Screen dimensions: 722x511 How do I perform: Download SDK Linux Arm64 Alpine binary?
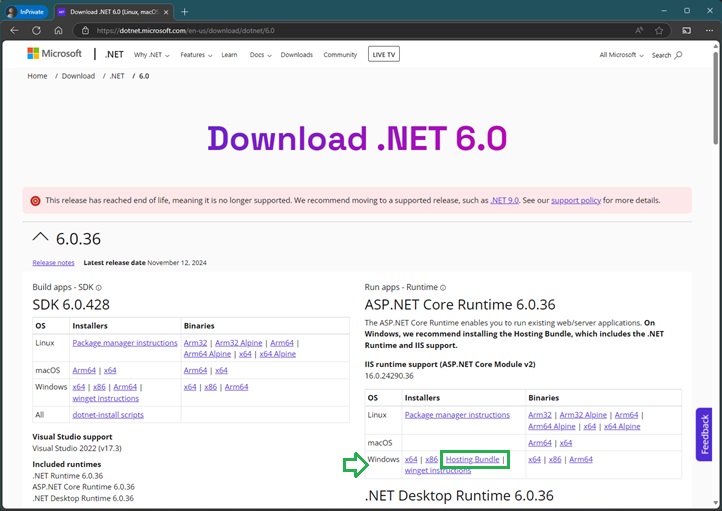point(207,354)
